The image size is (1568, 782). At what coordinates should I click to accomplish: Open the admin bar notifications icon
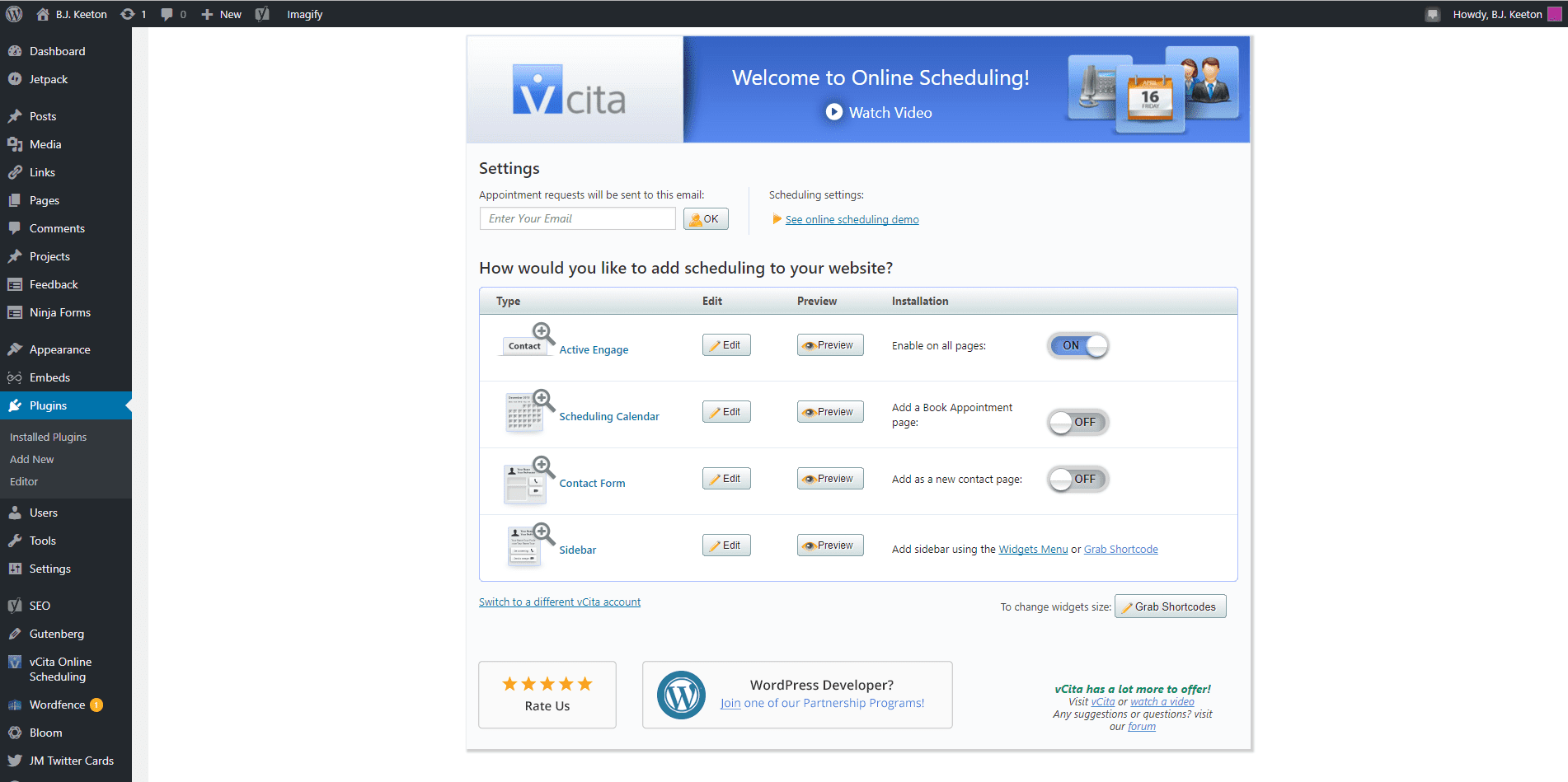[1433, 14]
